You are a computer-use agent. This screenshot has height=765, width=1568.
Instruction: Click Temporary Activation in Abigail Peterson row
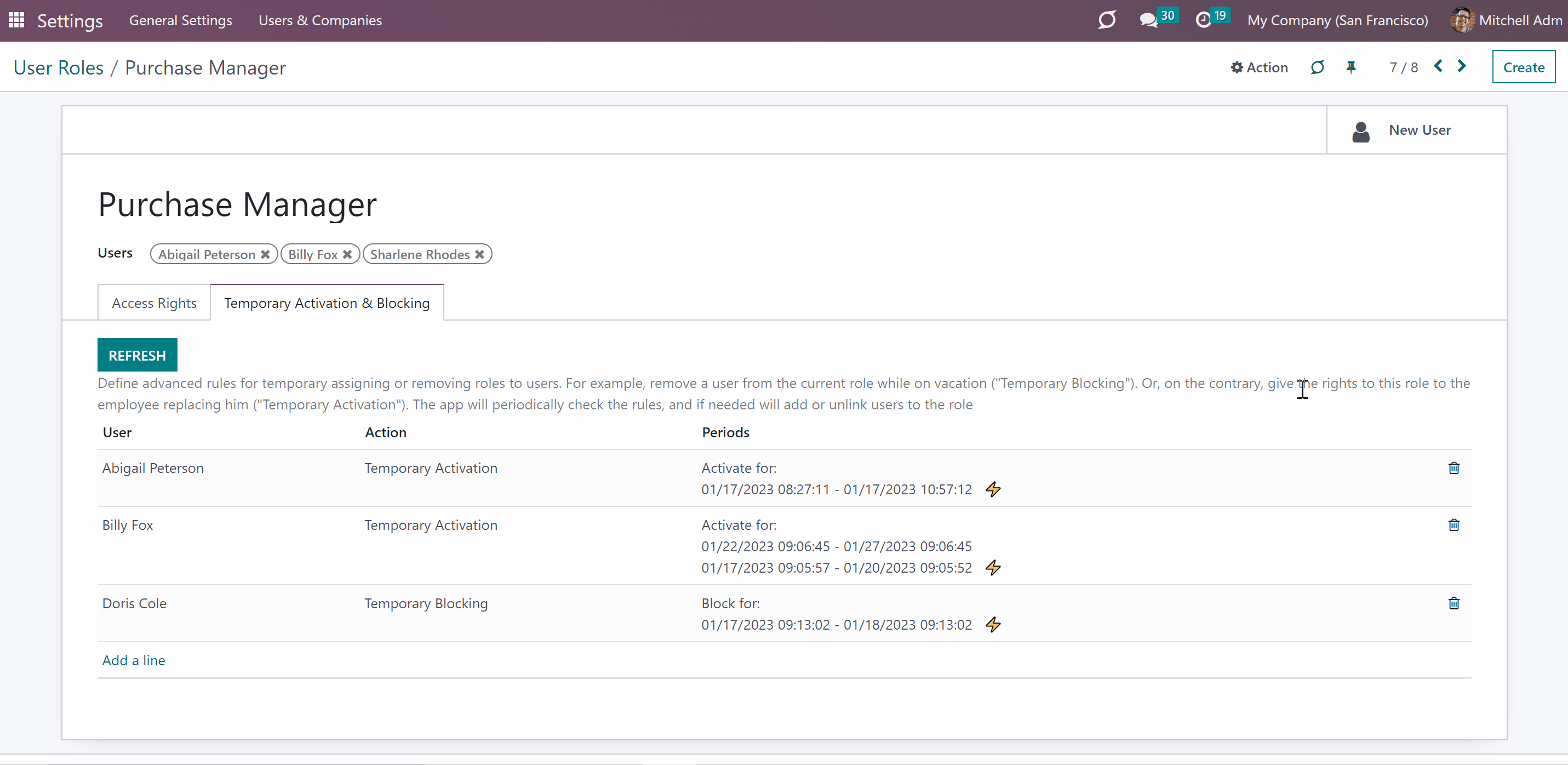(431, 469)
